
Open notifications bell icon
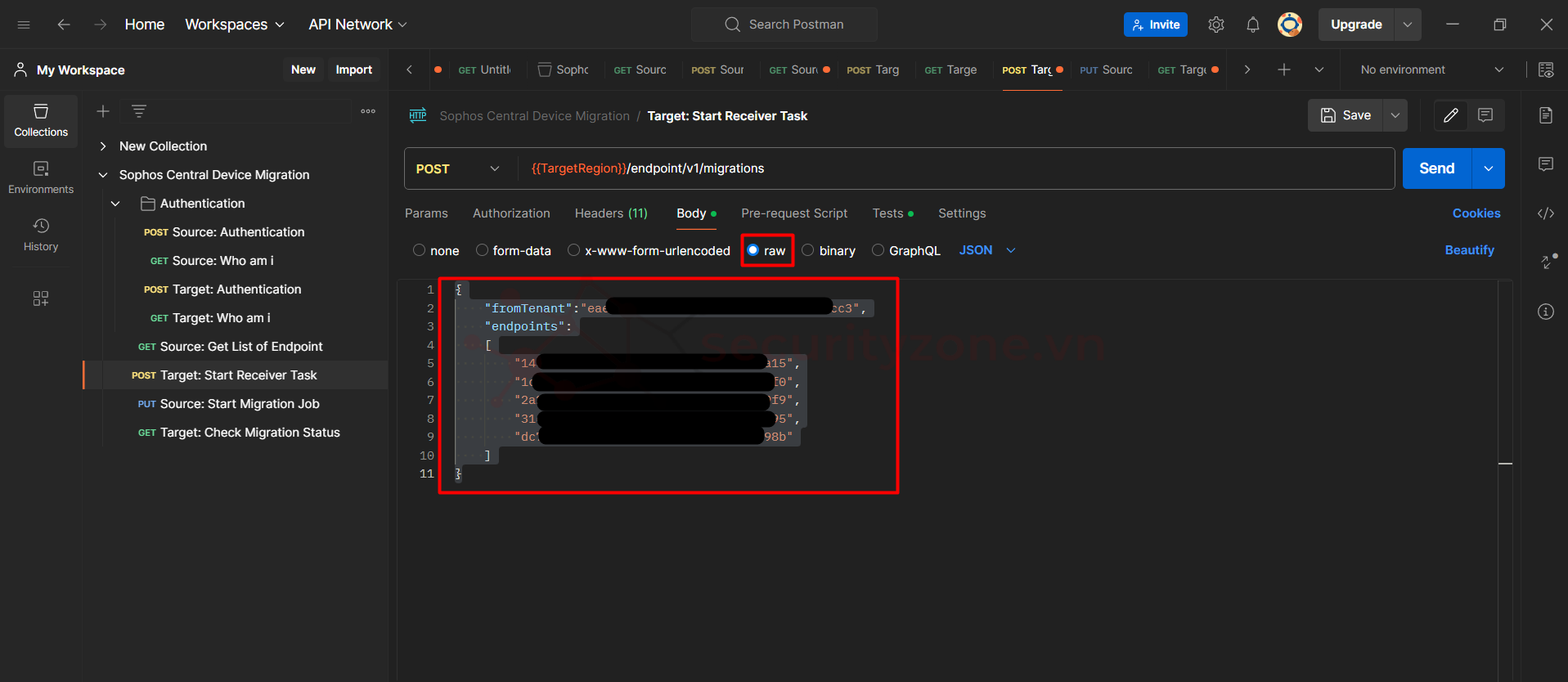click(1253, 25)
